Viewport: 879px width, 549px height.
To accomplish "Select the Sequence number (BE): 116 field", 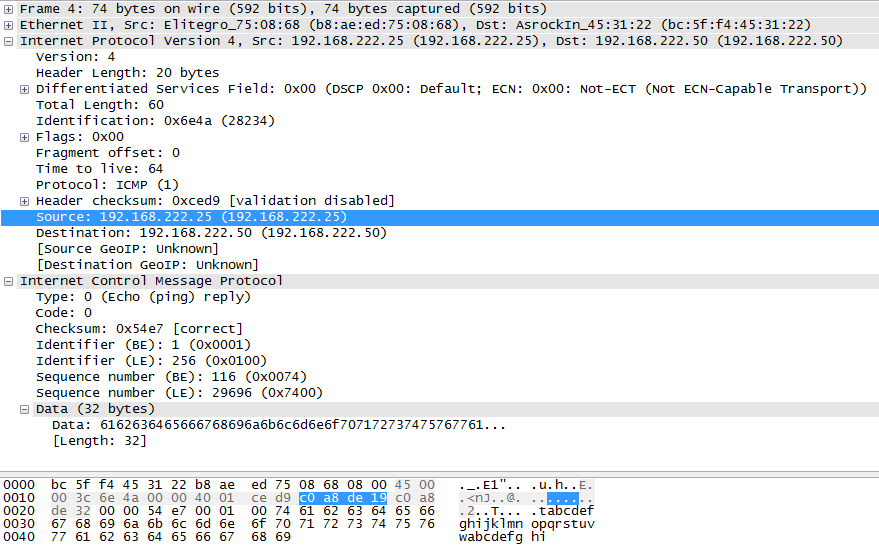I will coord(171,377).
